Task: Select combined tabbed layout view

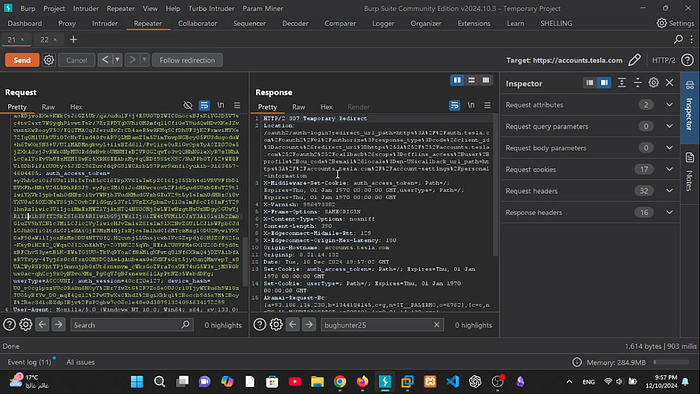Action: point(486,80)
